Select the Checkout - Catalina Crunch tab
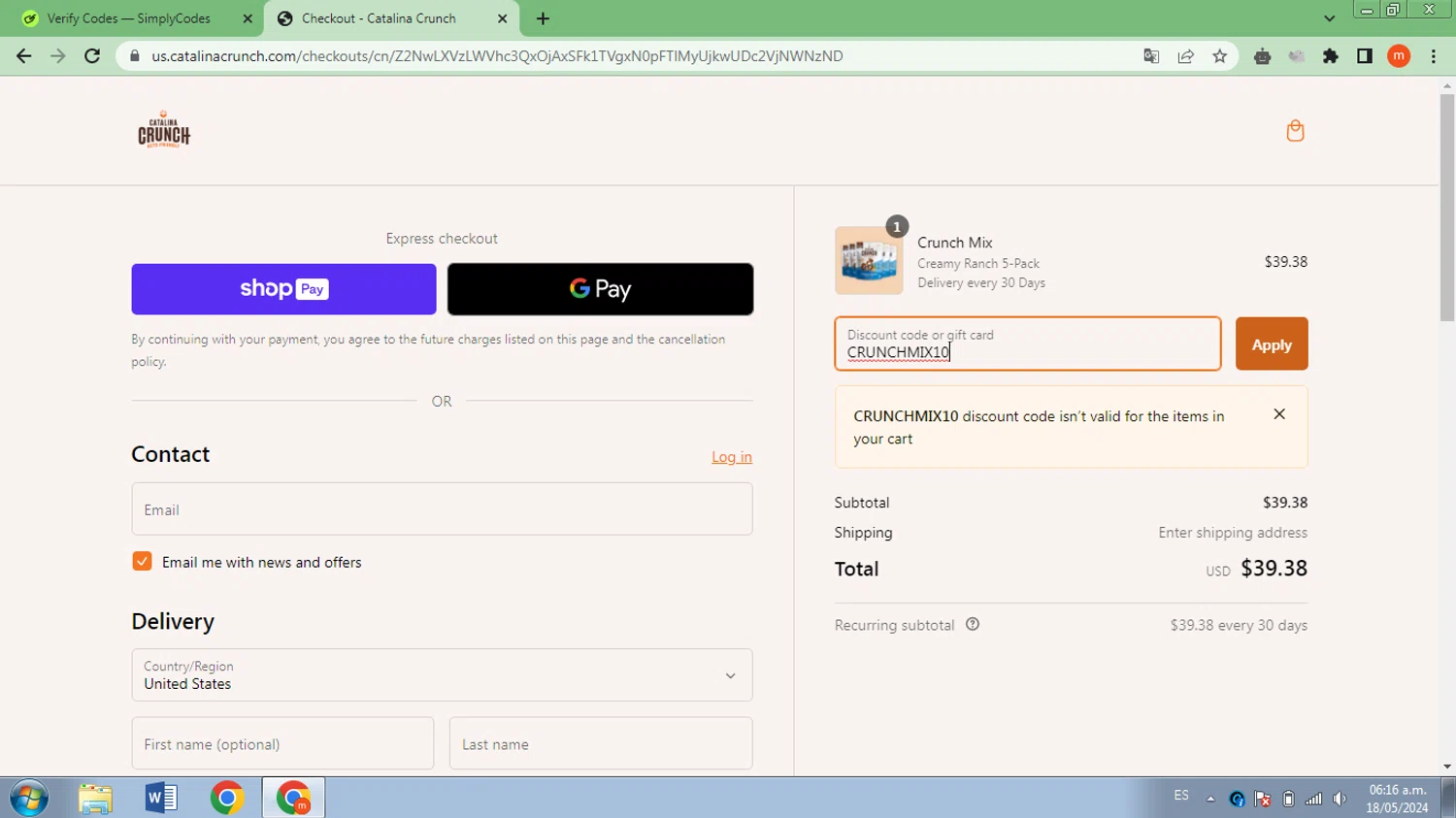This screenshot has height=818, width=1456. click(379, 18)
